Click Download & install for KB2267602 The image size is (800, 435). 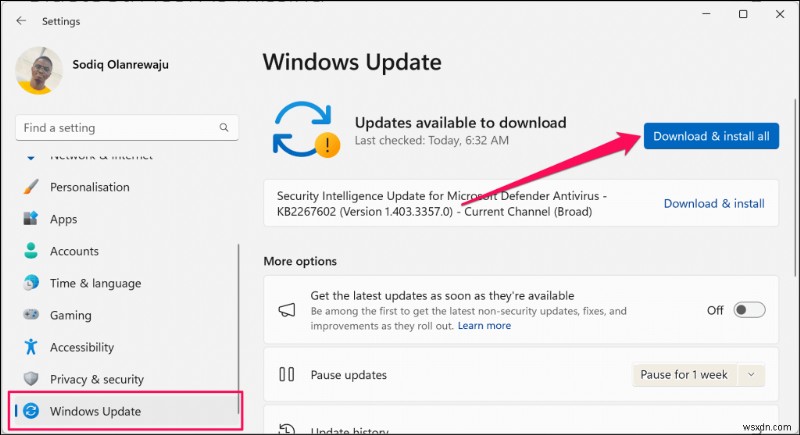click(x=714, y=203)
